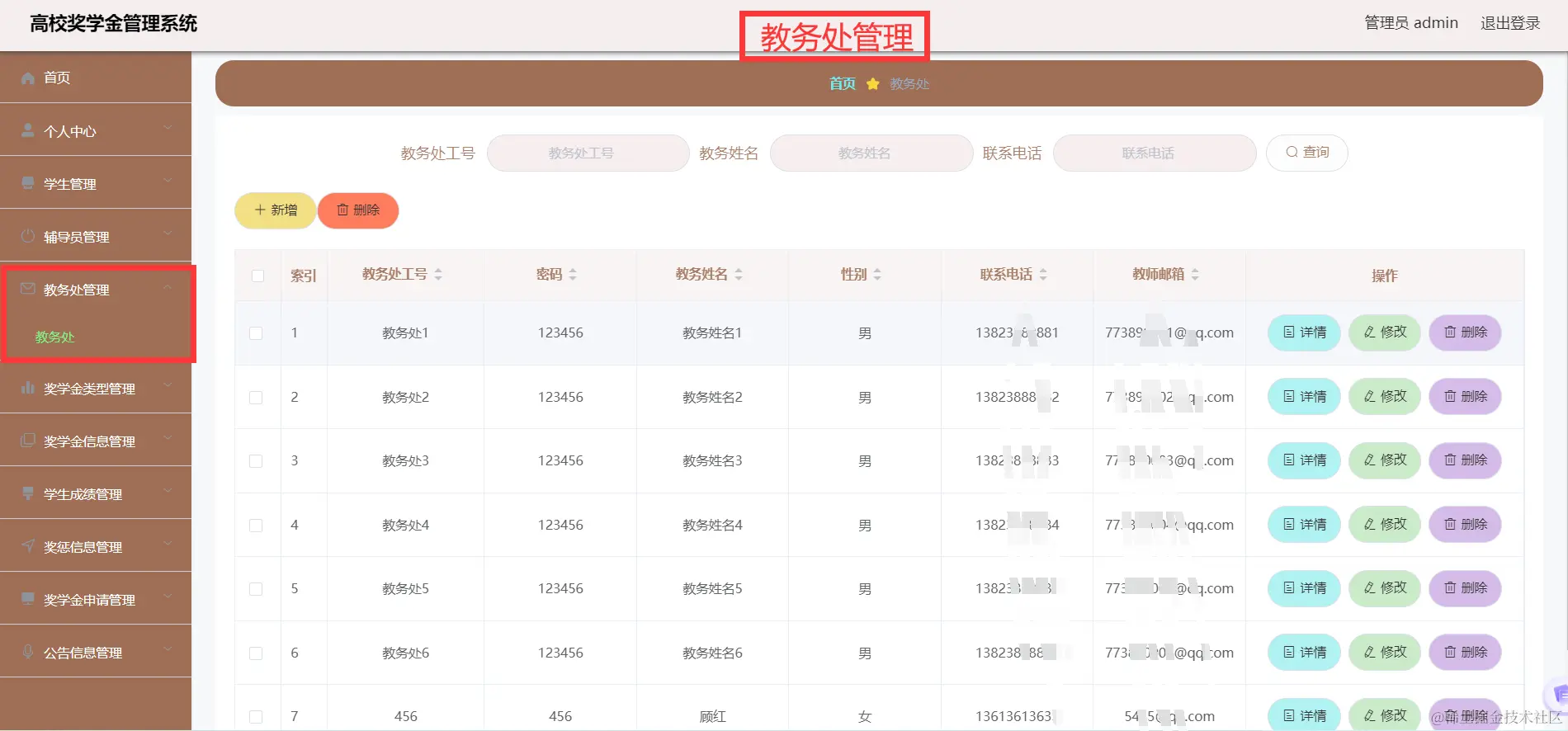Image resolution: width=1568 pixels, height=731 pixels.
Task: Click 管理员 admin user label
Action: [x=1411, y=23]
